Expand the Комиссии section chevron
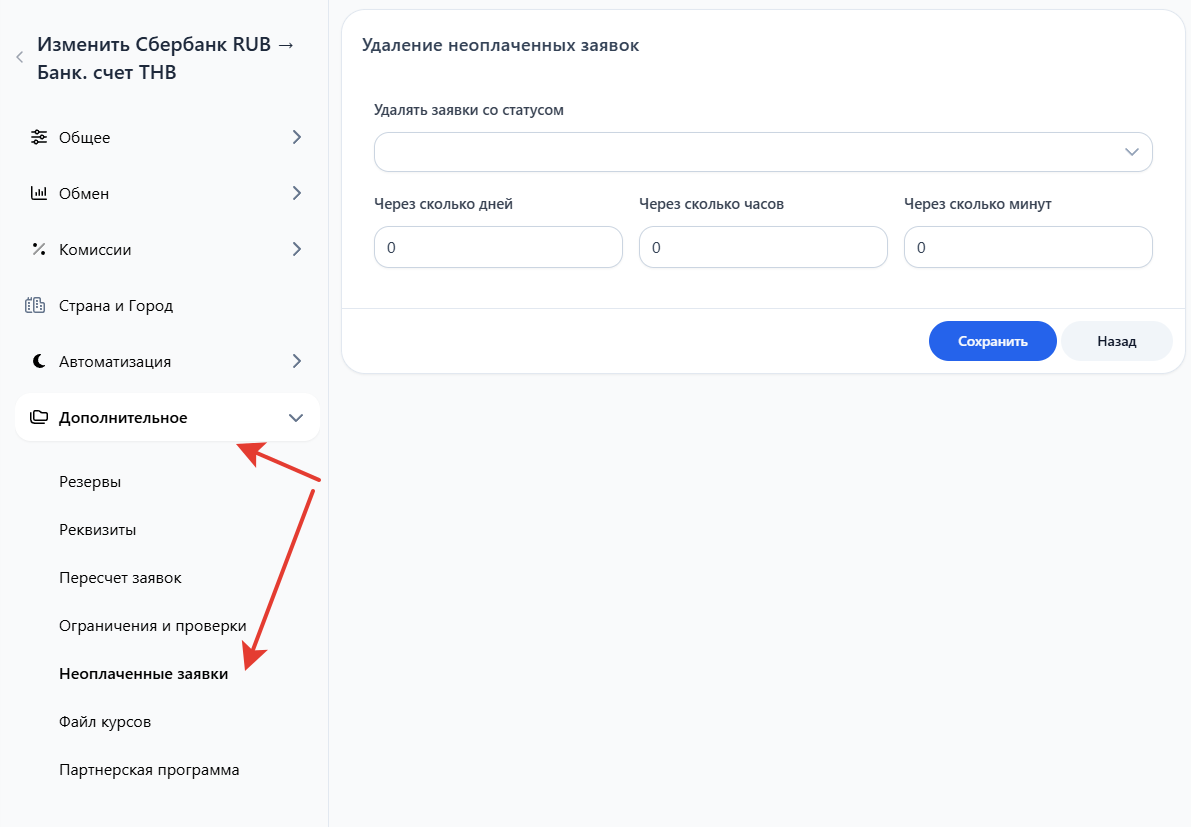 click(x=296, y=249)
